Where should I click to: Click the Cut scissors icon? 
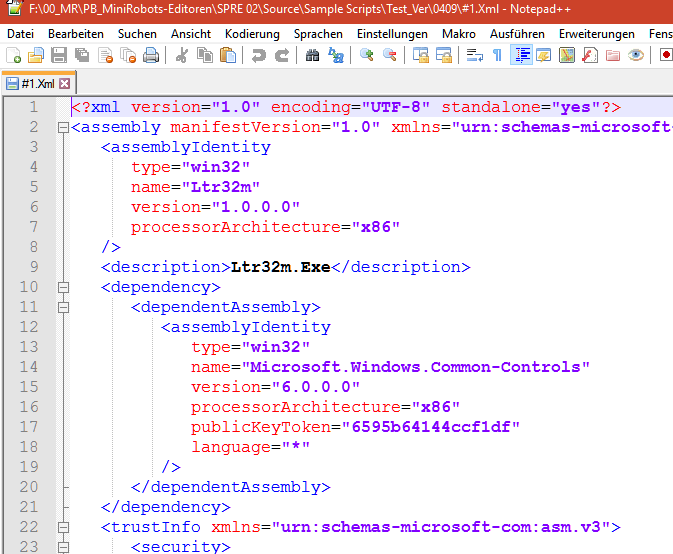point(182,55)
